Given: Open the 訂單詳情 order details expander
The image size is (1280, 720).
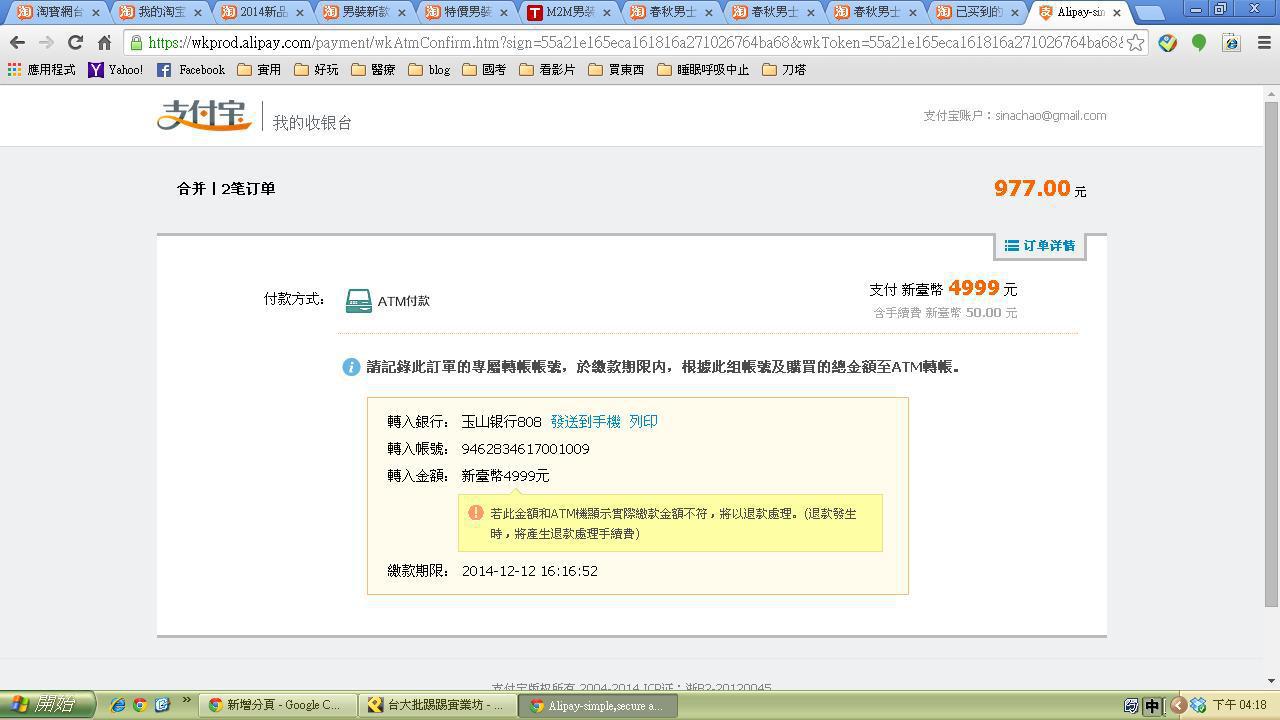Looking at the screenshot, I should [1040, 246].
